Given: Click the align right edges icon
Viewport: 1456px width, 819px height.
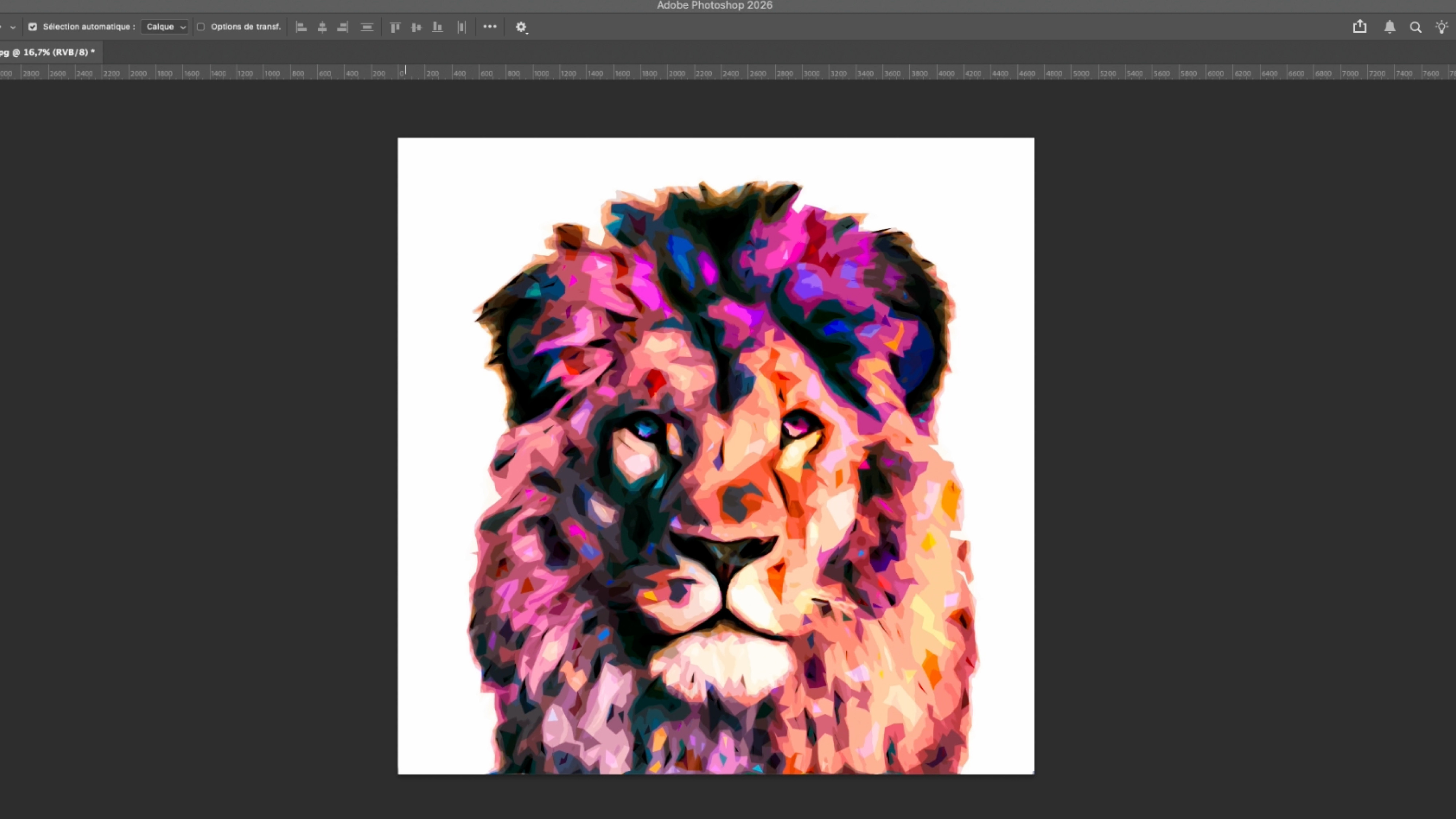Looking at the screenshot, I should (343, 27).
